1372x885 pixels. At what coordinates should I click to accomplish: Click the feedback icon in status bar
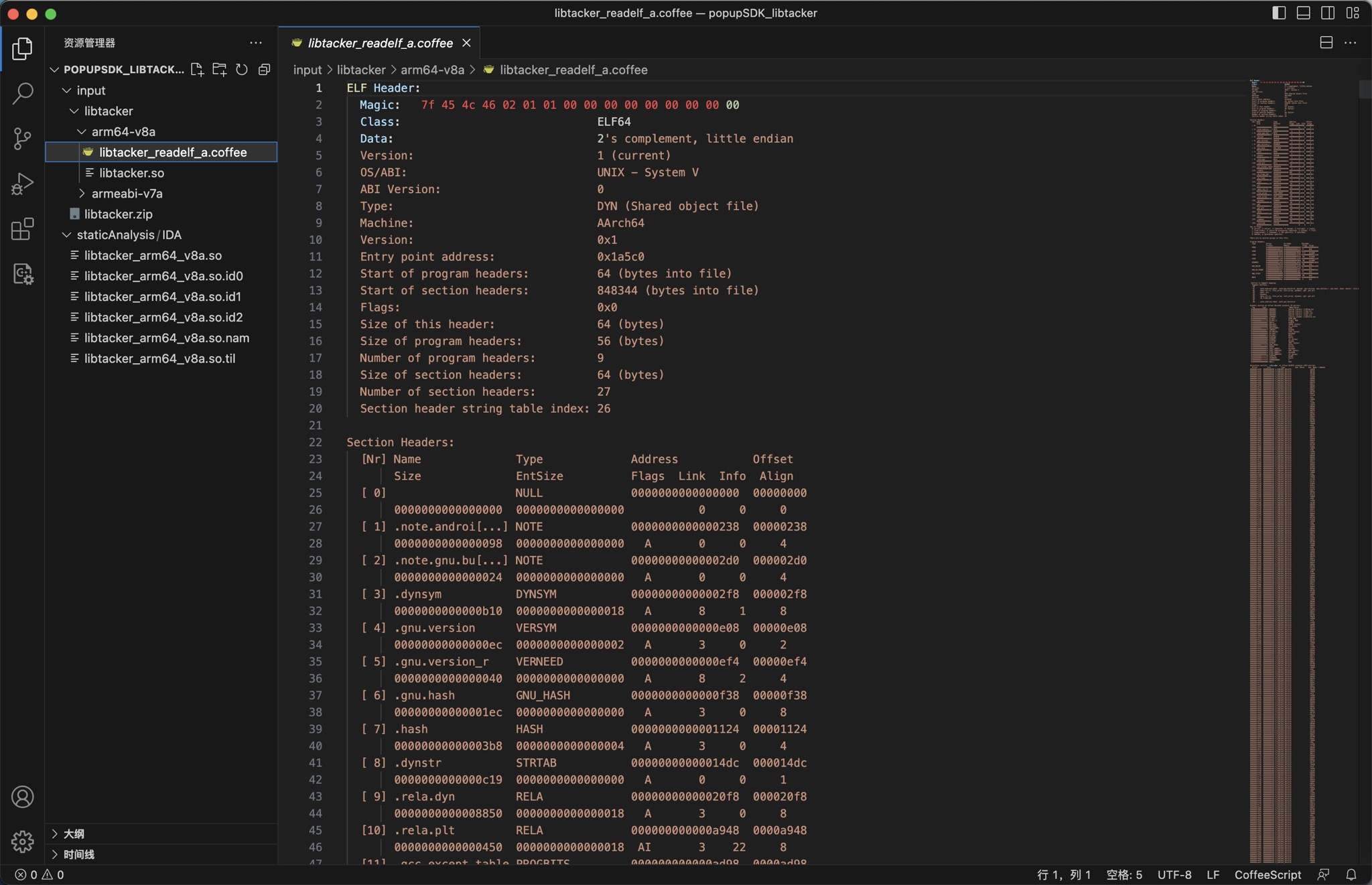pos(1323,874)
